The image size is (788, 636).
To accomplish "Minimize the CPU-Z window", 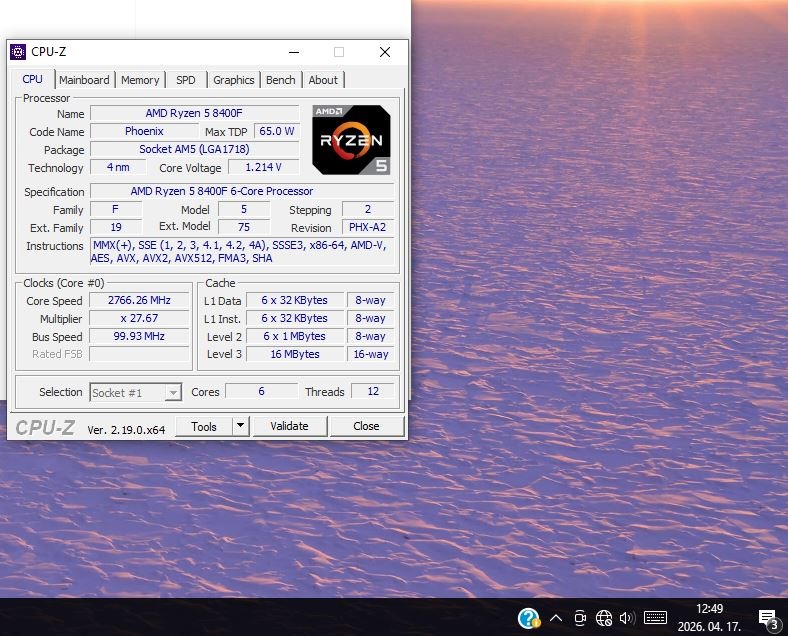I will pyautogui.click(x=294, y=52).
